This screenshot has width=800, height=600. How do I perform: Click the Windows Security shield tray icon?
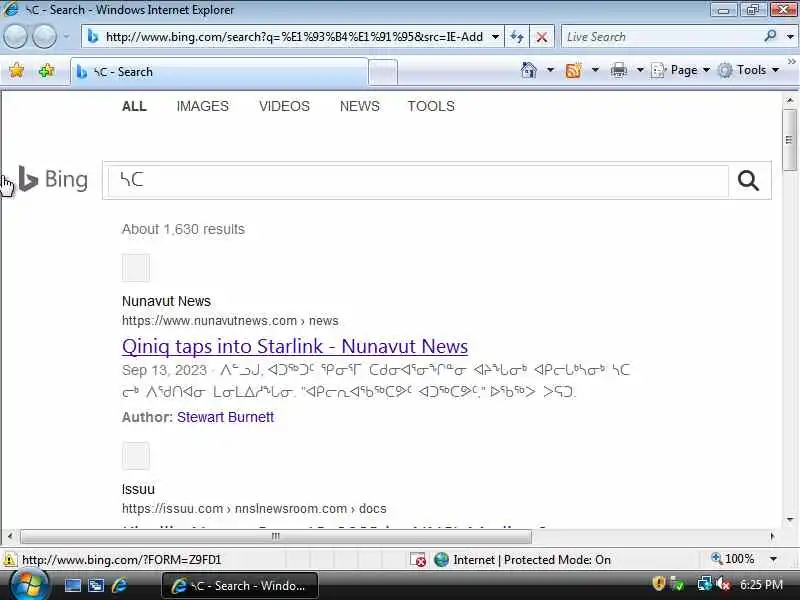pyautogui.click(x=658, y=583)
